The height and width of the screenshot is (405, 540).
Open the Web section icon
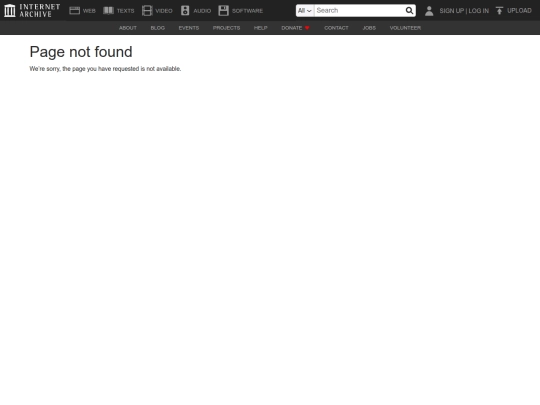(74, 11)
